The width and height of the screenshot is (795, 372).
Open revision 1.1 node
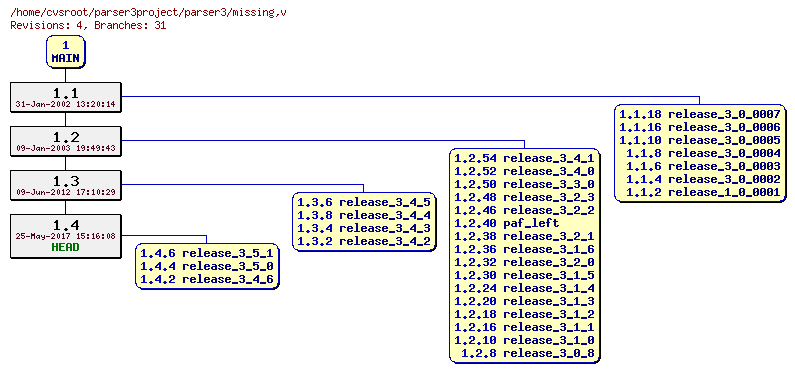pos(66,97)
